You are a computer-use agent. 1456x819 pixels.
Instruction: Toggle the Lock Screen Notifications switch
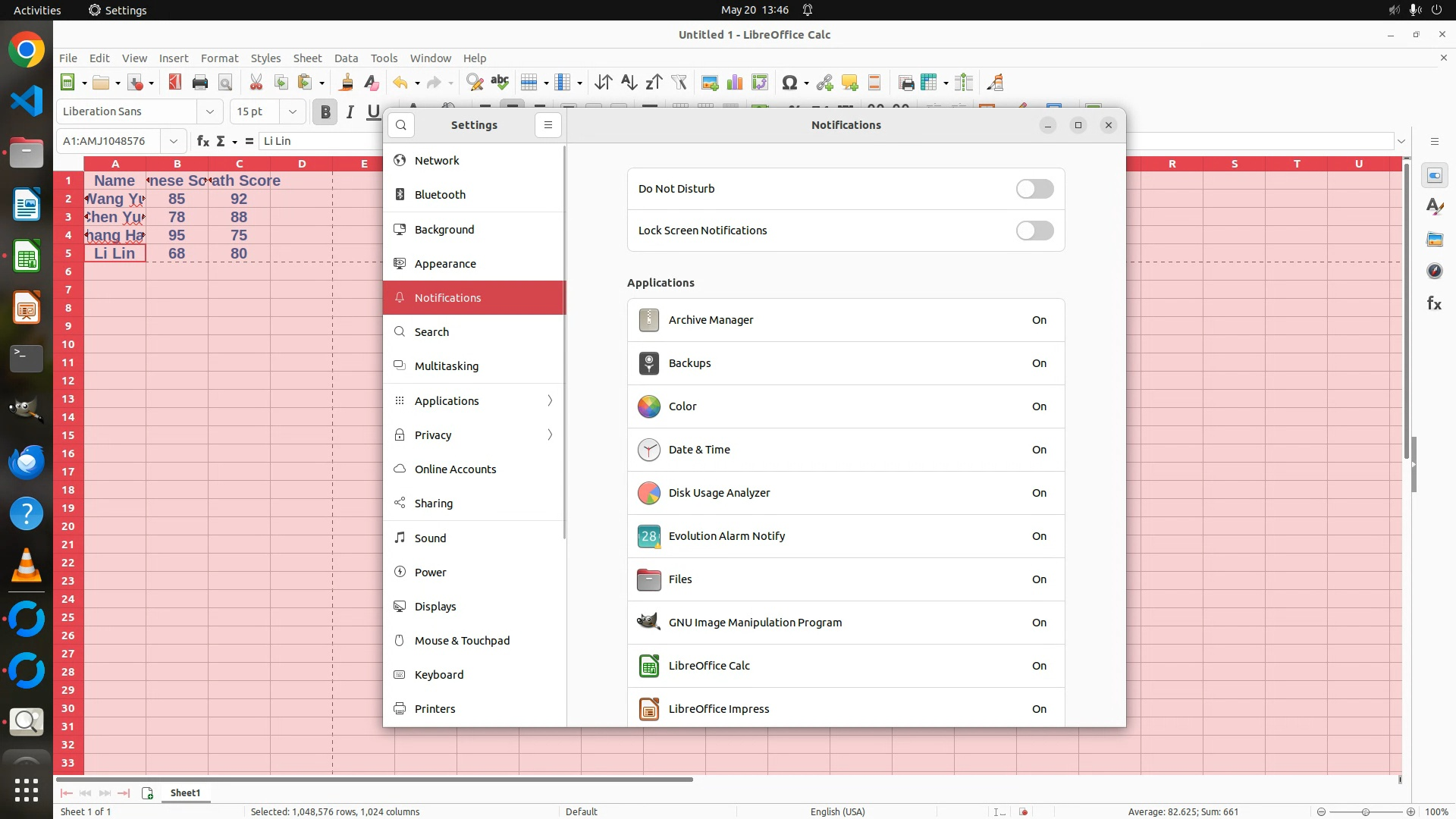pyautogui.click(x=1034, y=231)
